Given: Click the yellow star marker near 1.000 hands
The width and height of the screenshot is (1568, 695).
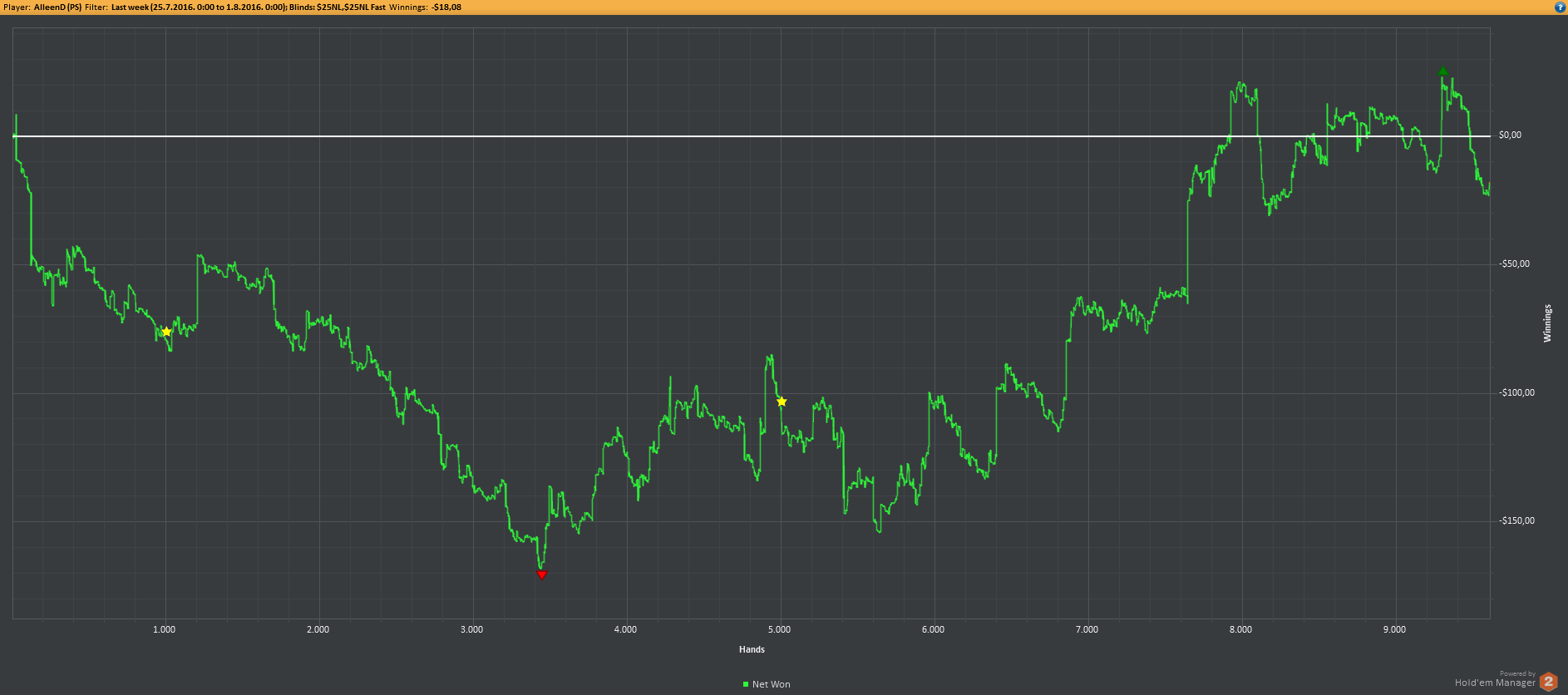Looking at the screenshot, I should 166,332.
